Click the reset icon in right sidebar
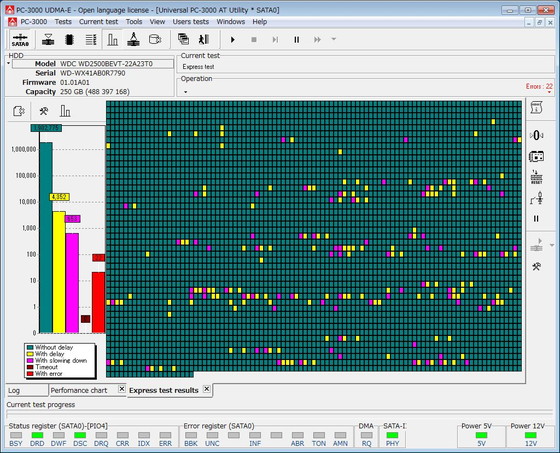Screen dimensions: 560x453 [536, 177]
